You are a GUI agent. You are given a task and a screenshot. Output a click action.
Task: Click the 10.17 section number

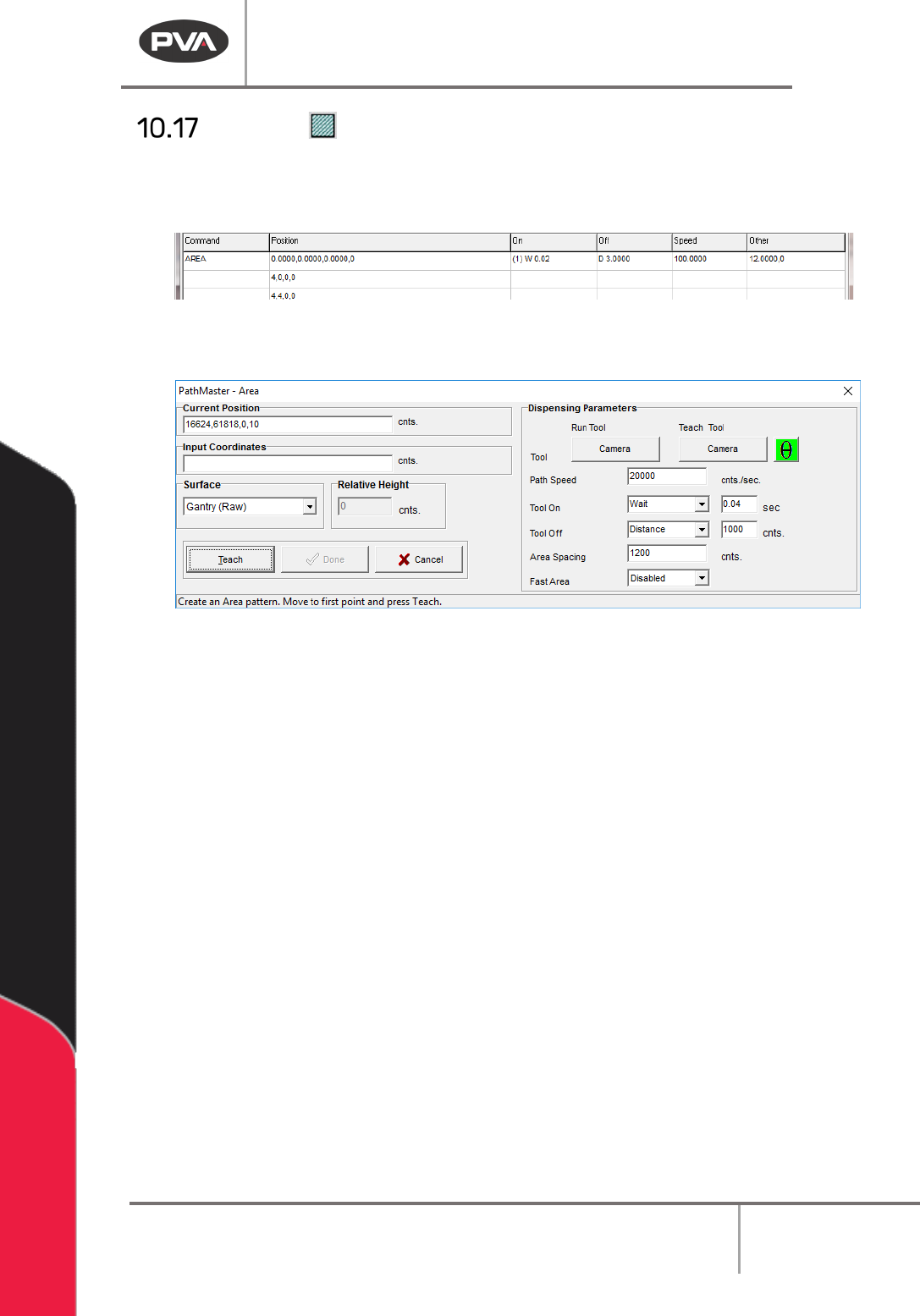pyautogui.click(x=168, y=128)
